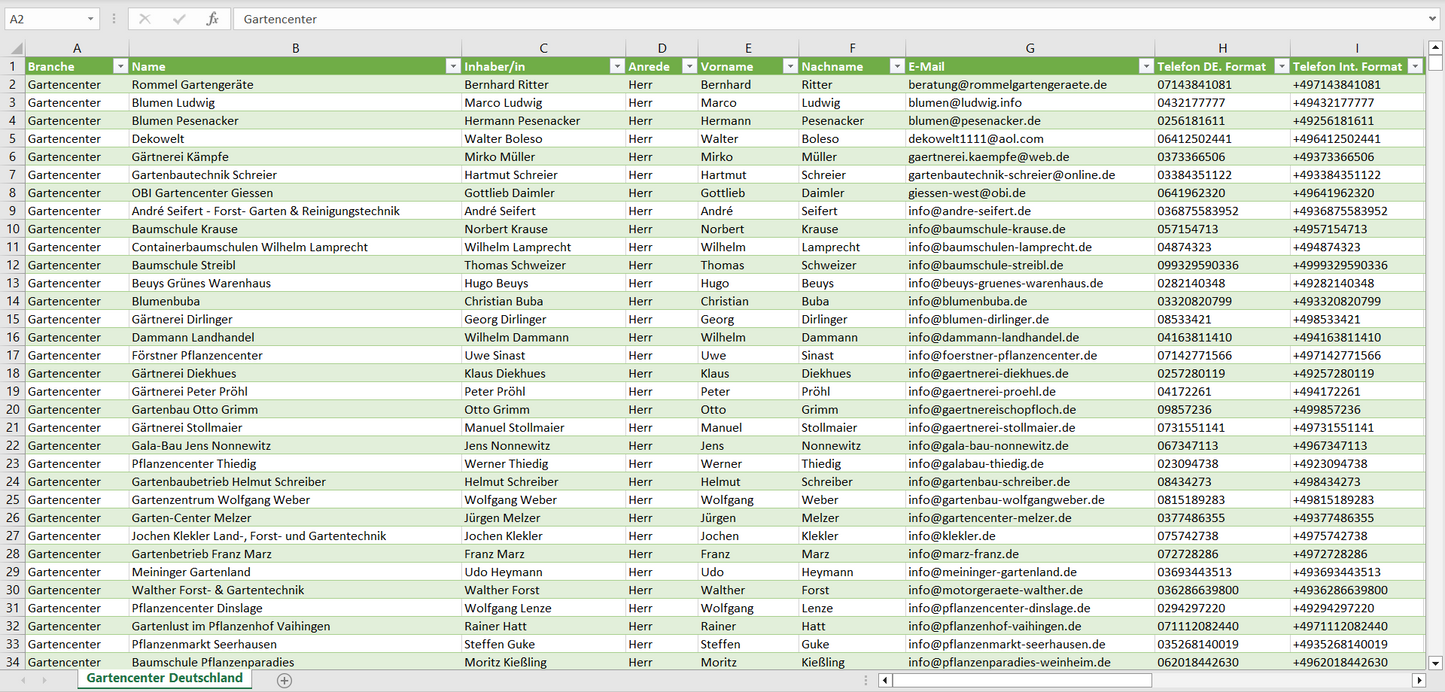Viewport: 1445px width, 692px height.
Task: Click the vertical scrollbar down arrow
Action: pyautogui.click(x=1436, y=662)
